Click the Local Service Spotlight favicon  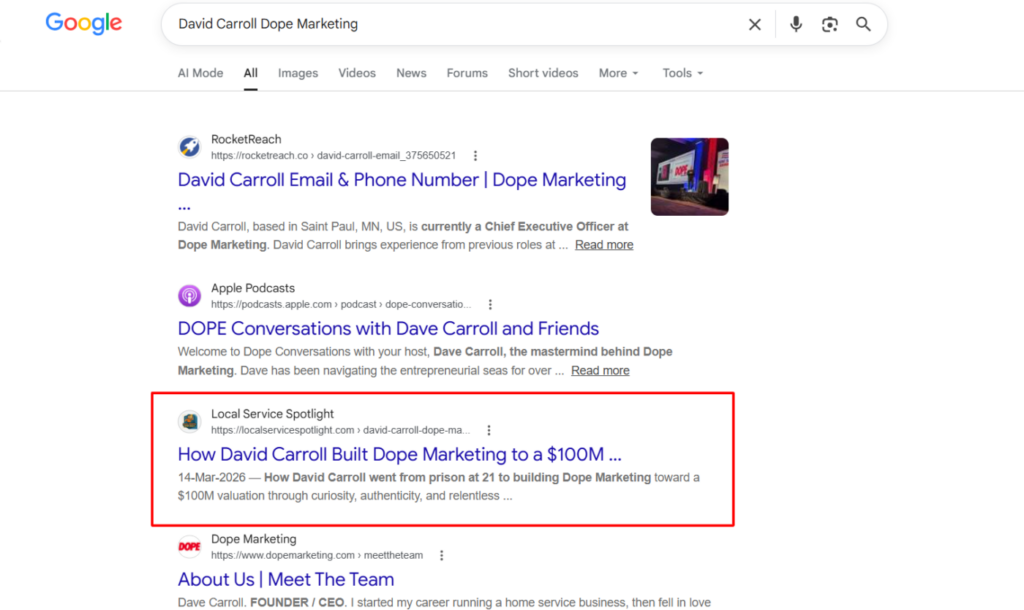(189, 421)
